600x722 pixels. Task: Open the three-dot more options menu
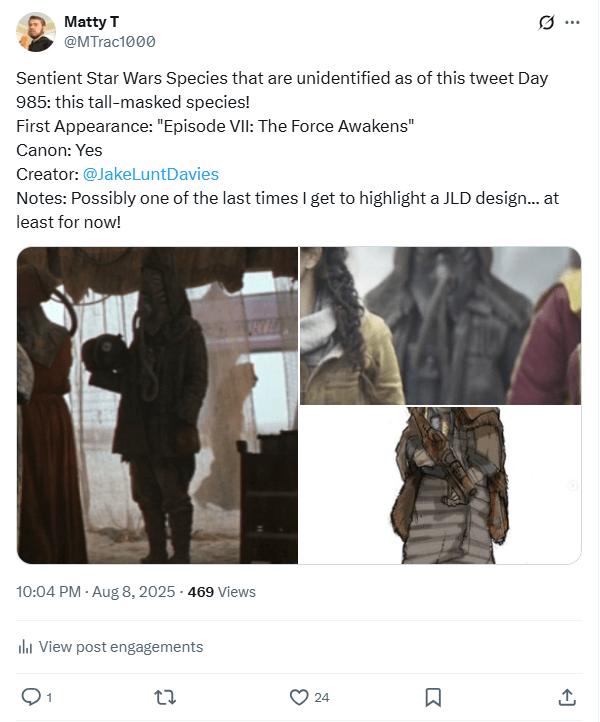pyautogui.click(x=572, y=22)
